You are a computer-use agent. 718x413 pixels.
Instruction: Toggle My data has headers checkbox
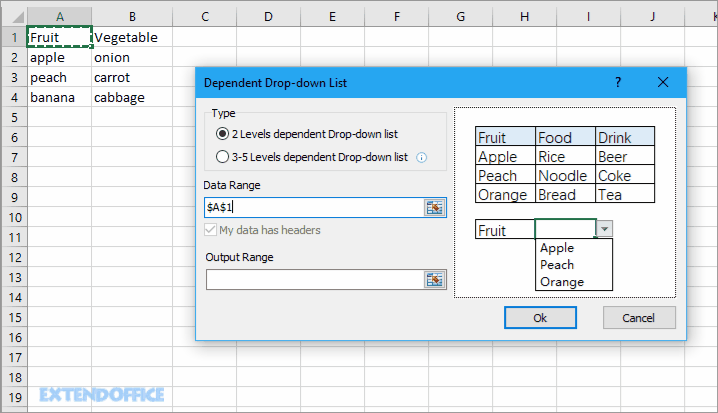[x=211, y=230]
